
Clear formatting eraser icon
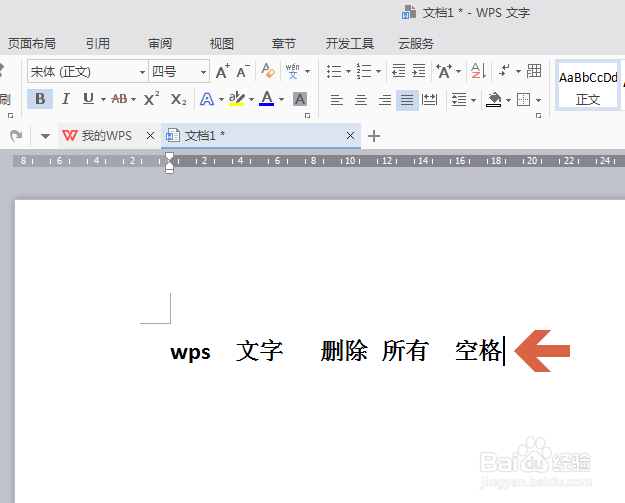point(268,71)
